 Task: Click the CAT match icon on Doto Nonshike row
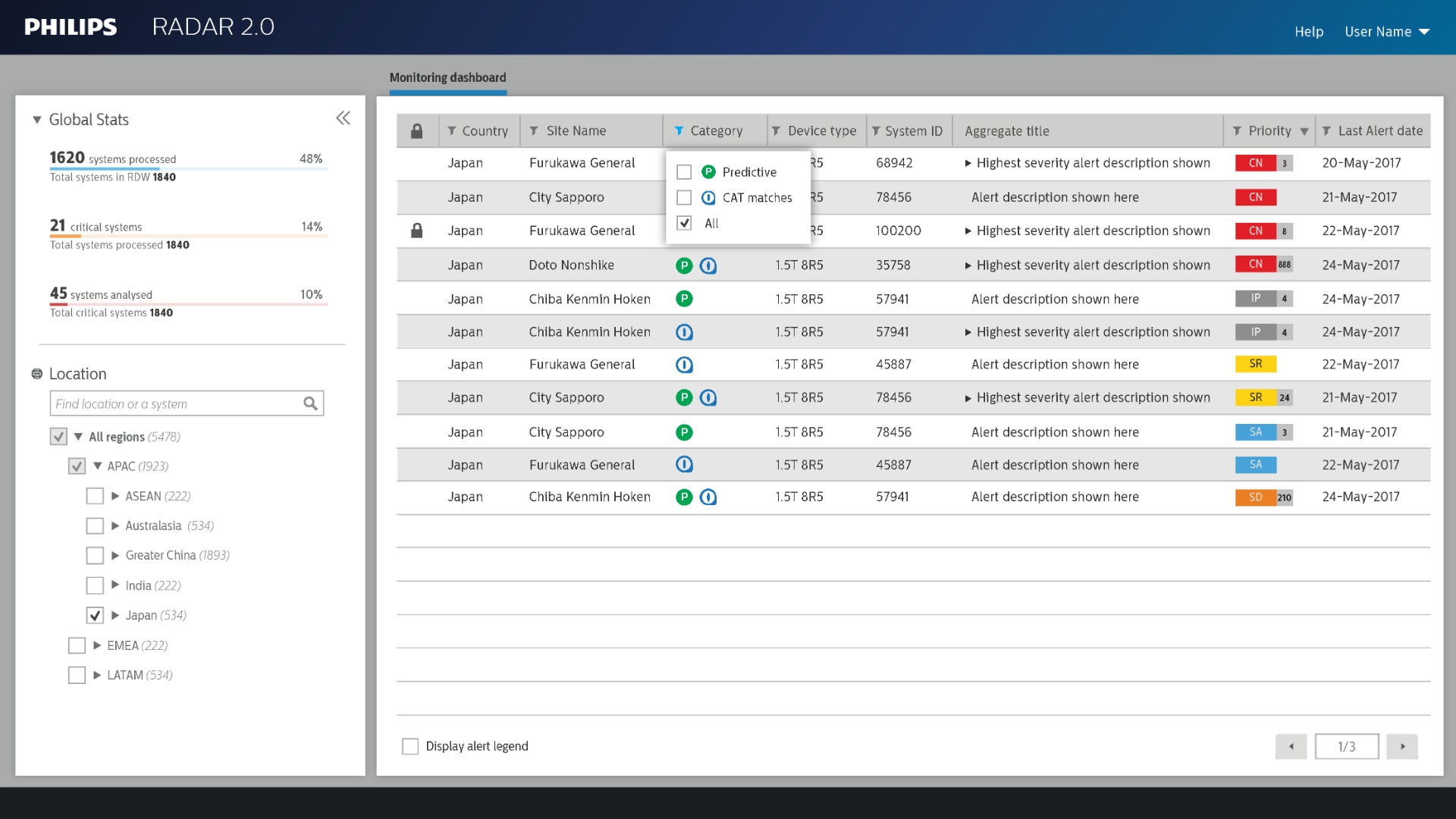[x=709, y=265]
